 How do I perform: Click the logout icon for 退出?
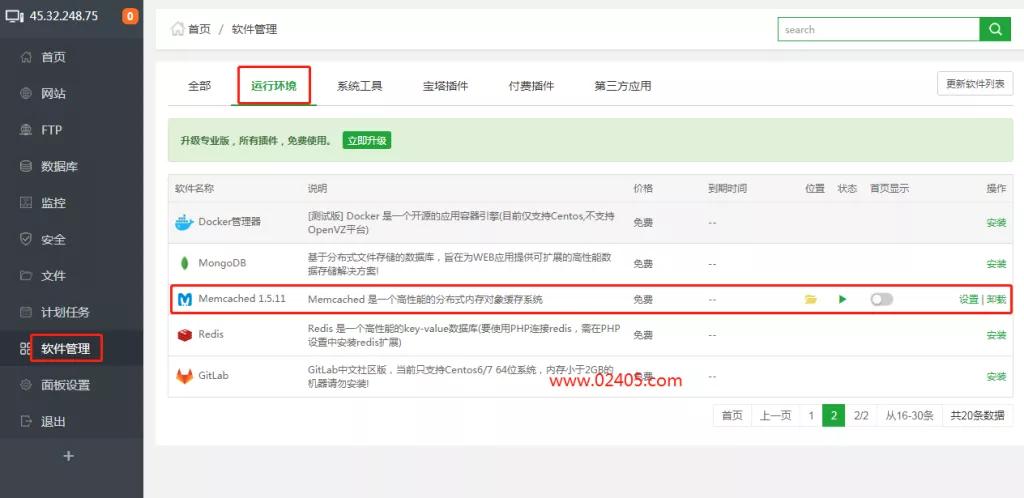tap(26, 421)
